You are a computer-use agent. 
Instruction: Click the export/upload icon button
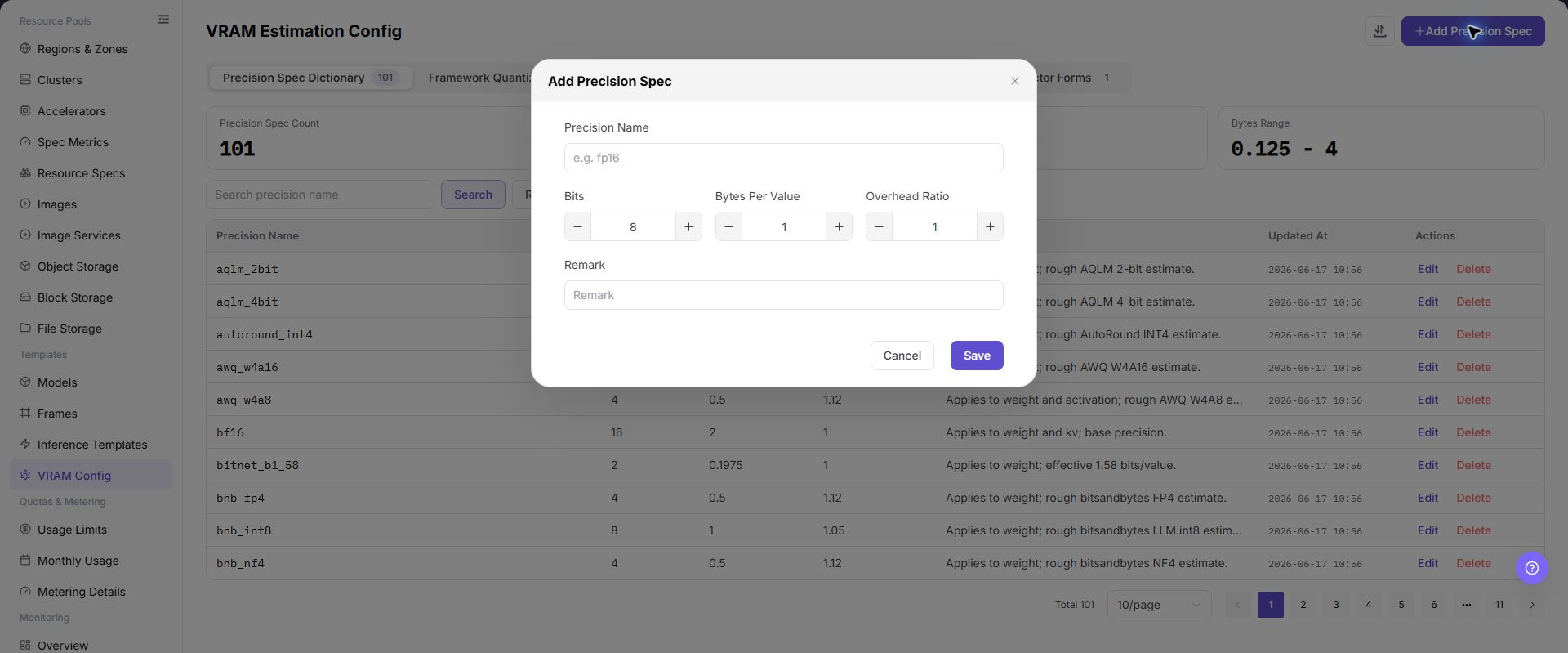1380,31
